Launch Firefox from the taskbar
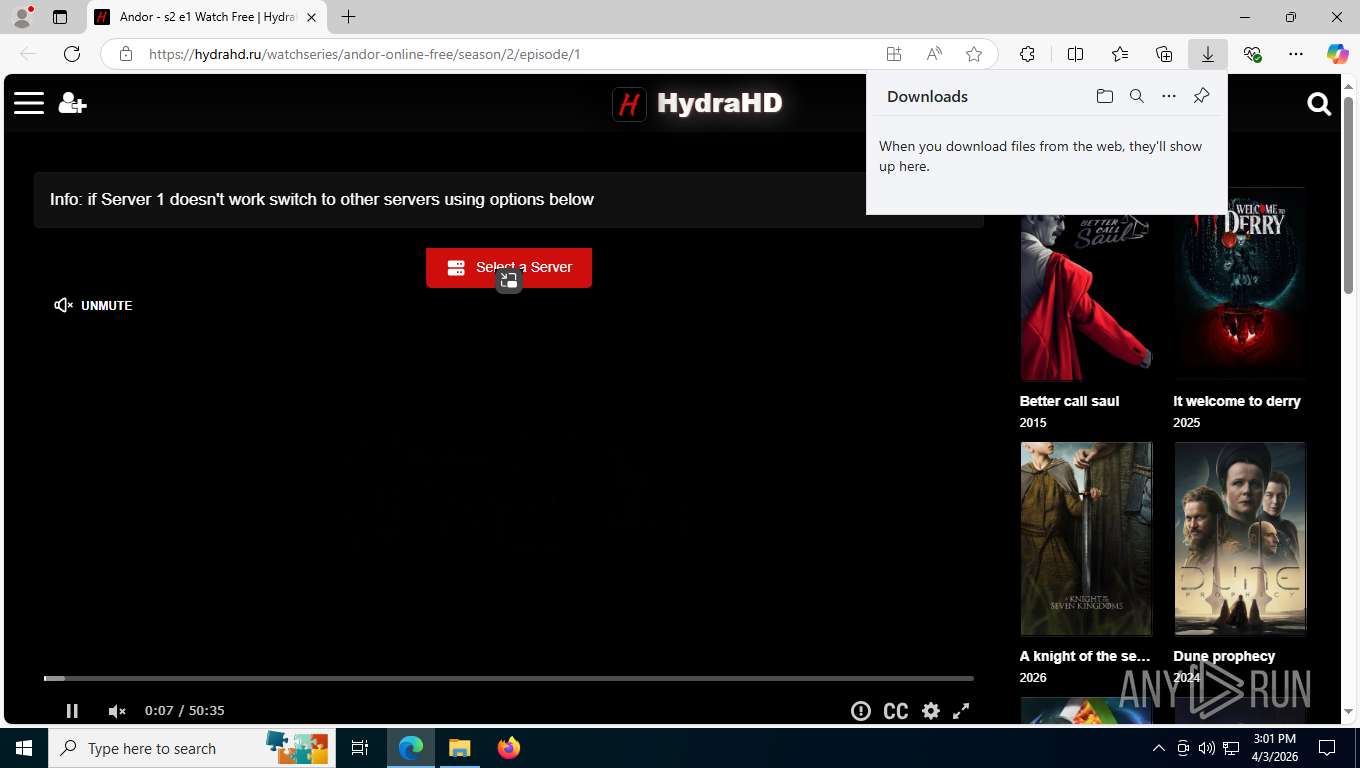This screenshot has height=768, width=1360. pyautogui.click(x=509, y=748)
